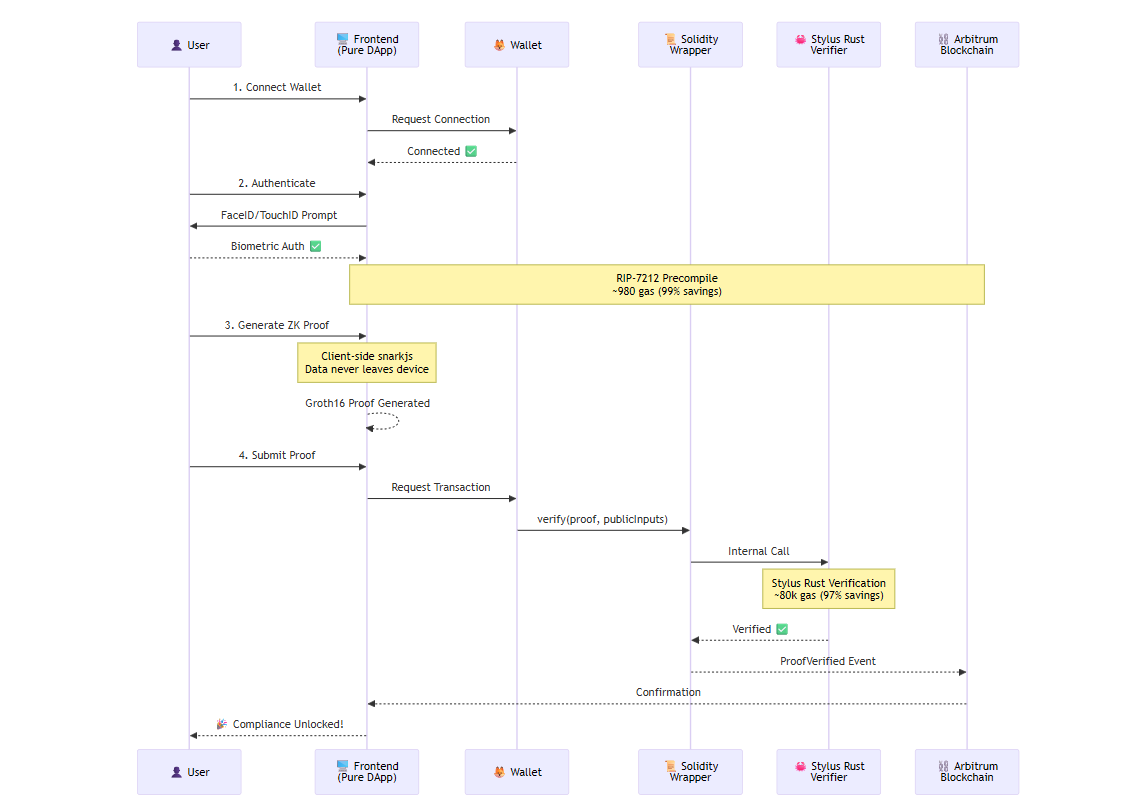Select the RIP-7212 Precompile yellow note
This screenshot has height=812, width=1124.
pyautogui.click(x=667, y=284)
